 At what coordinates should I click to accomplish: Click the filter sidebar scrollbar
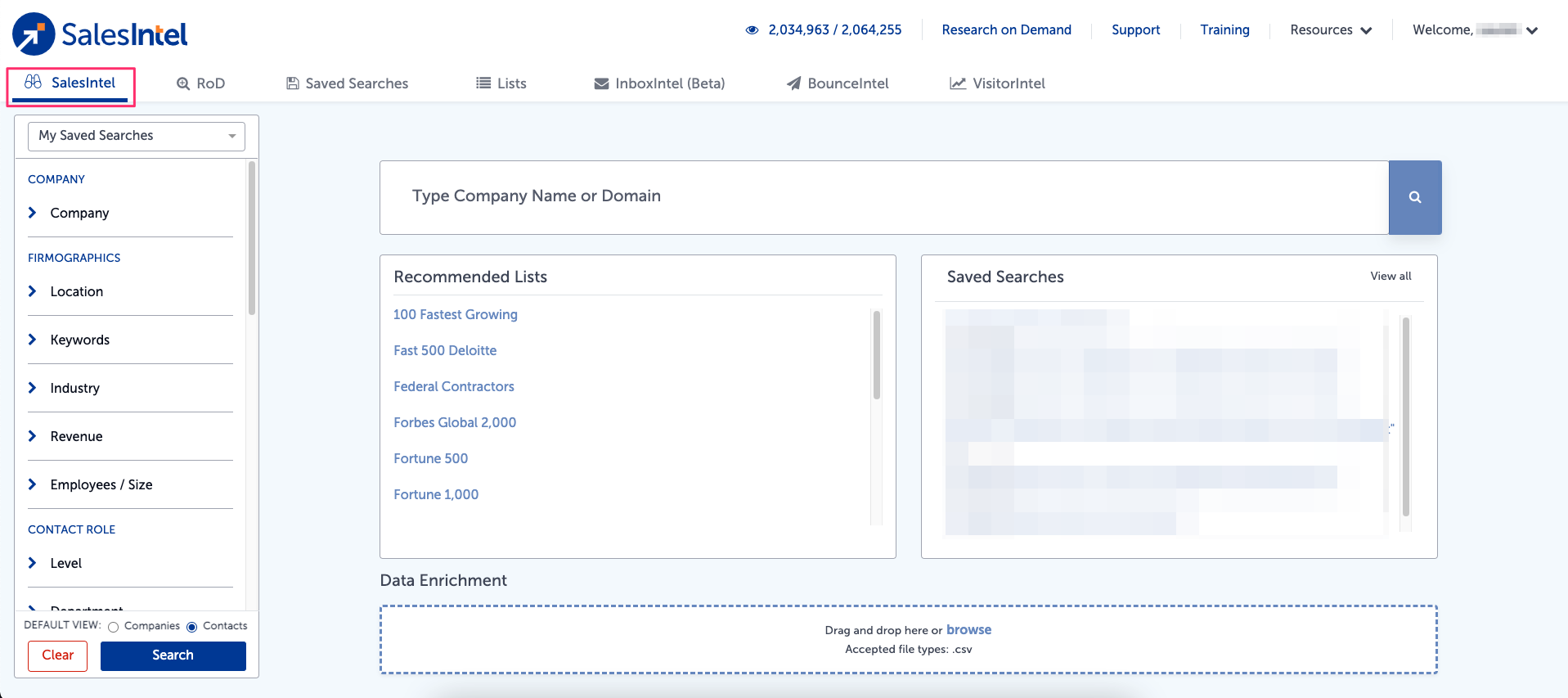coord(252,238)
